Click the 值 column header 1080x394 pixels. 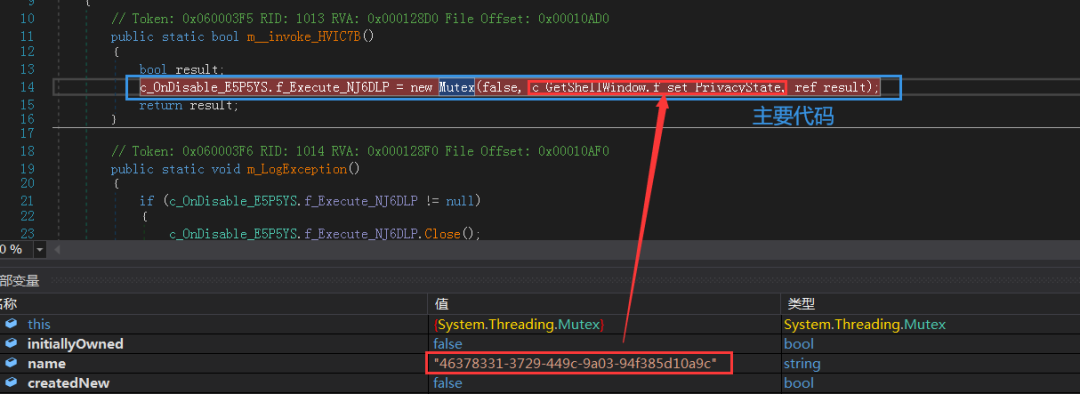point(442,304)
